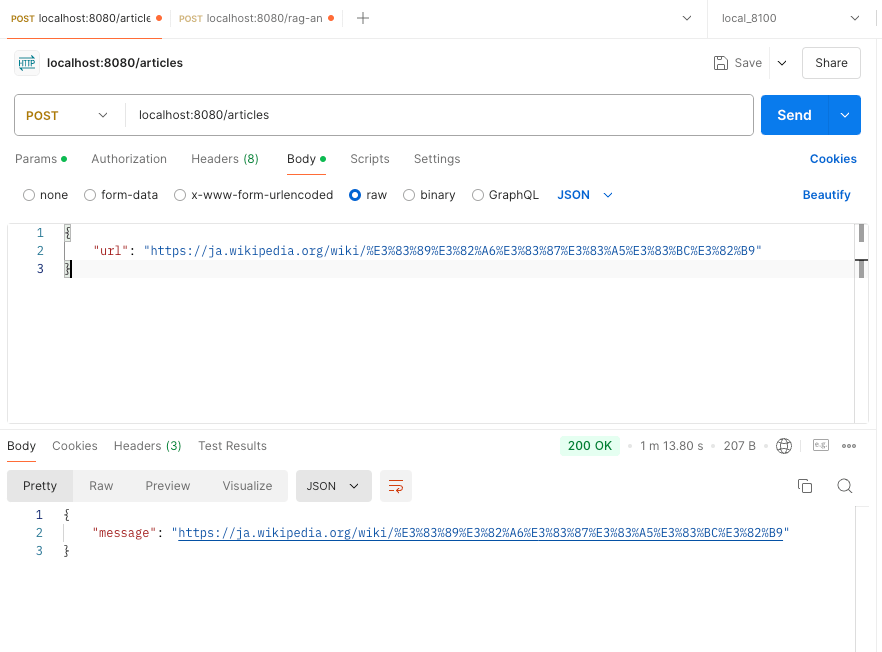Screen dimensions: 882x652
Task: Click the Save disk icon
Action: (721, 63)
